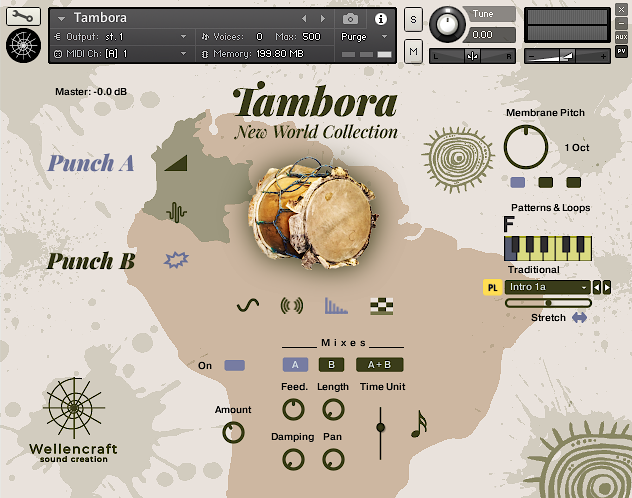Solo the instrument with S button
Viewport: 632px width, 498px height.
click(413, 19)
